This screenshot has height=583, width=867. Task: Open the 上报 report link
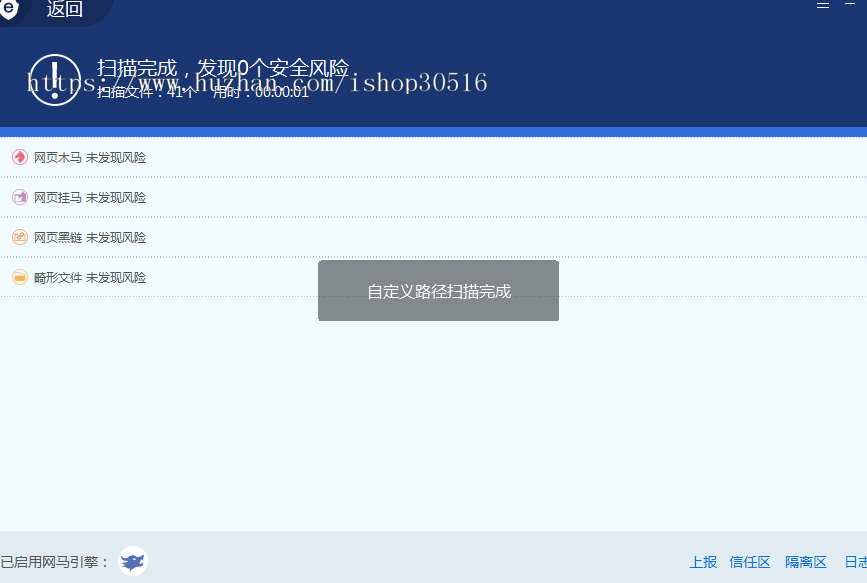[703, 562]
